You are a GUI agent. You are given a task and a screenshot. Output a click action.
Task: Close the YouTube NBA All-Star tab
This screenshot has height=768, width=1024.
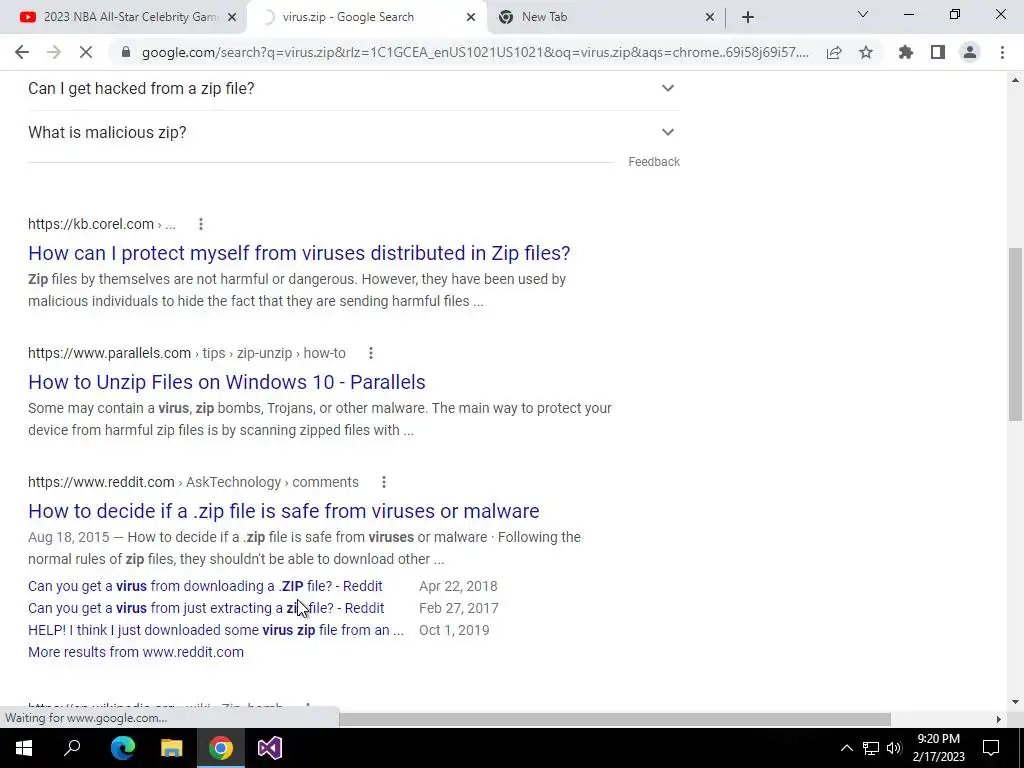pos(232,17)
